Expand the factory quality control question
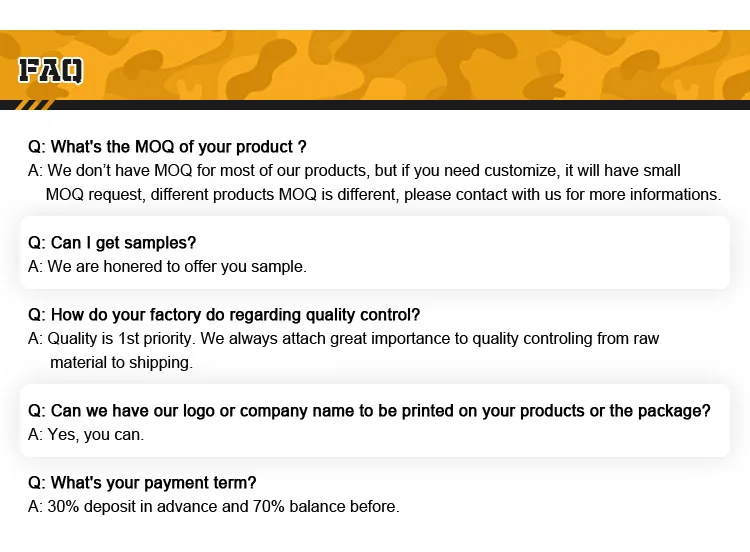 click(x=224, y=314)
